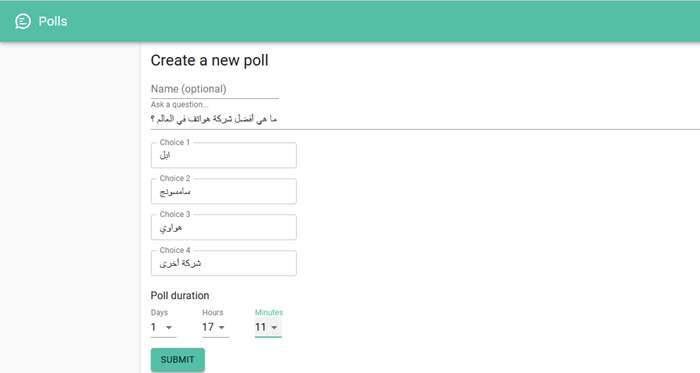The image size is (700, 373).
Task: Open the Days duration dropdown
Action: point(163,327)
